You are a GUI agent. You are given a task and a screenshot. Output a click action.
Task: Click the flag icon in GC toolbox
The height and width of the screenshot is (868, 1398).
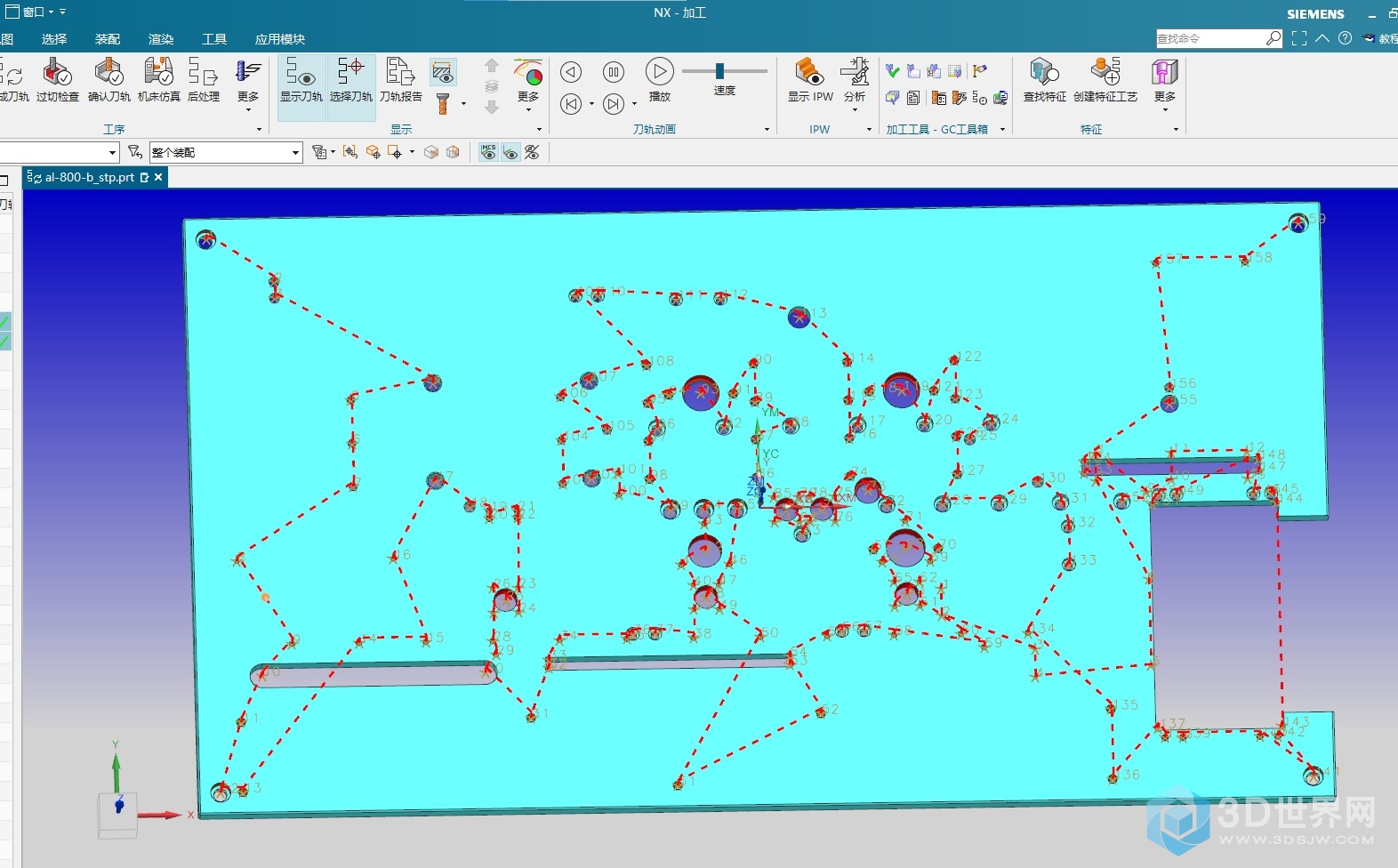tap(979, 71)
